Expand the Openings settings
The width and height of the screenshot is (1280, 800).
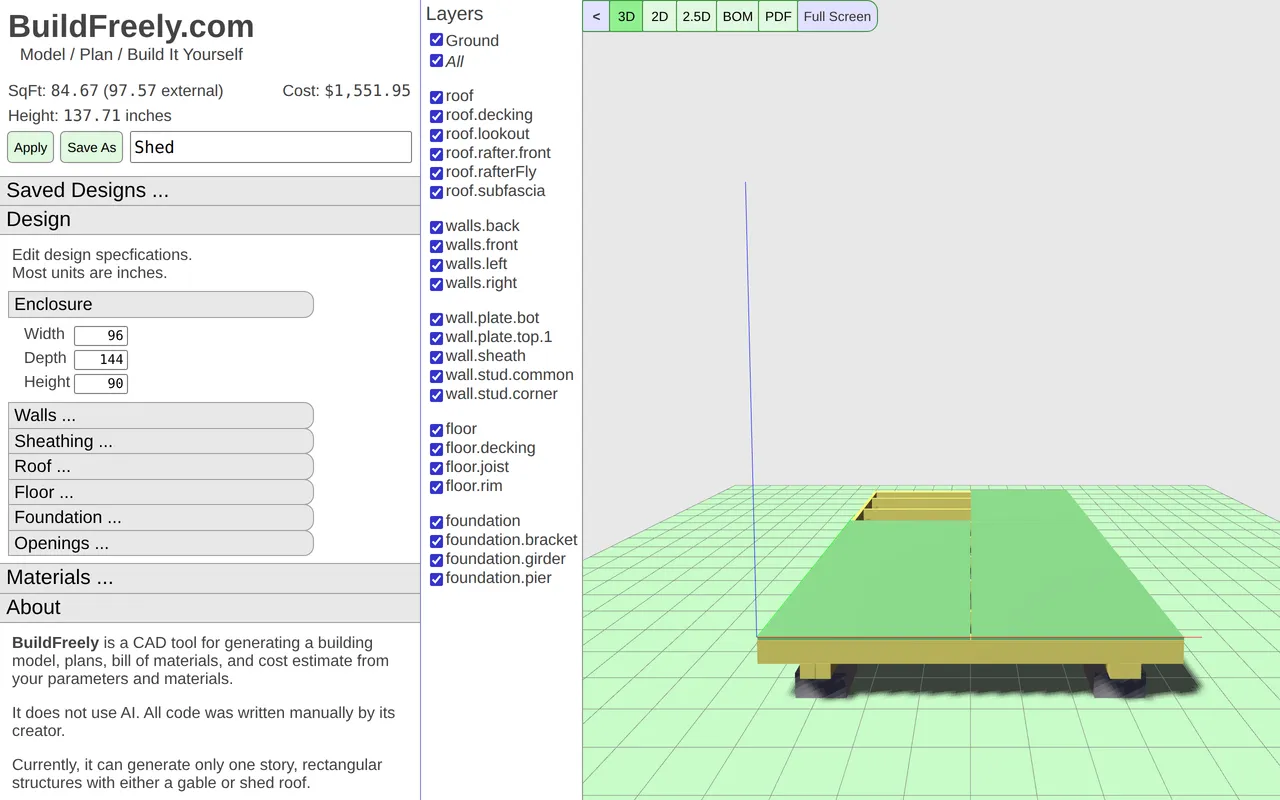161,543
